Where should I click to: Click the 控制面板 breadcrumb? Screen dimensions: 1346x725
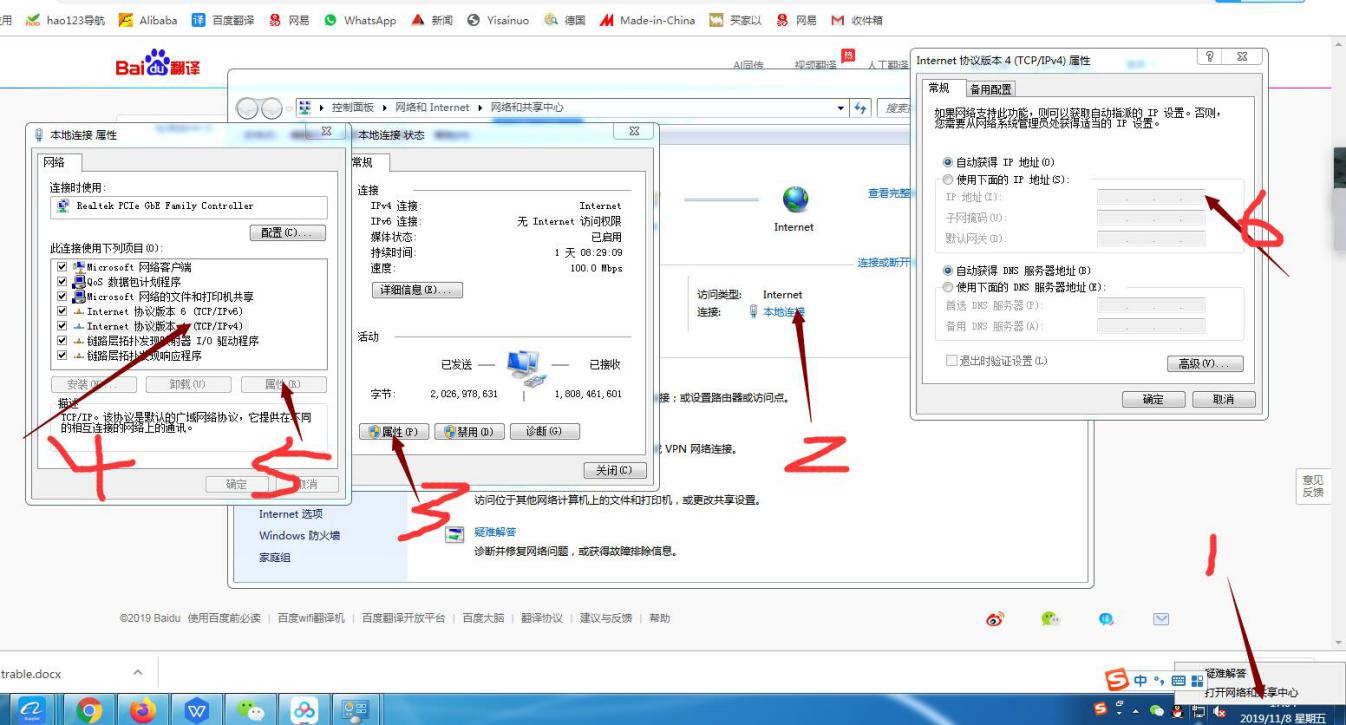pos(353,107)
